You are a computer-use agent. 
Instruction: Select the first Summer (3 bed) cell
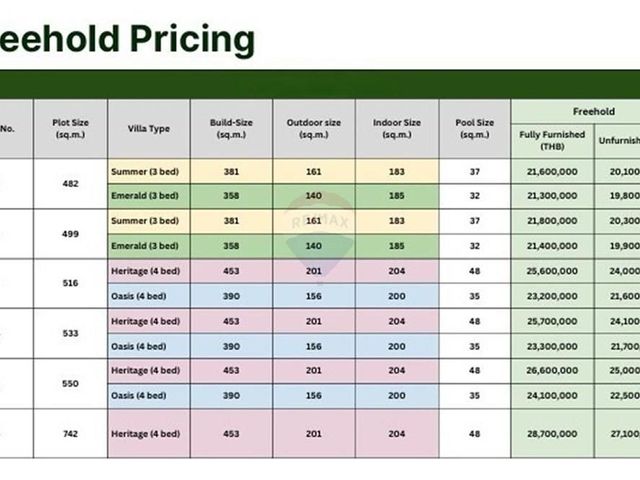tap(149, 171)
